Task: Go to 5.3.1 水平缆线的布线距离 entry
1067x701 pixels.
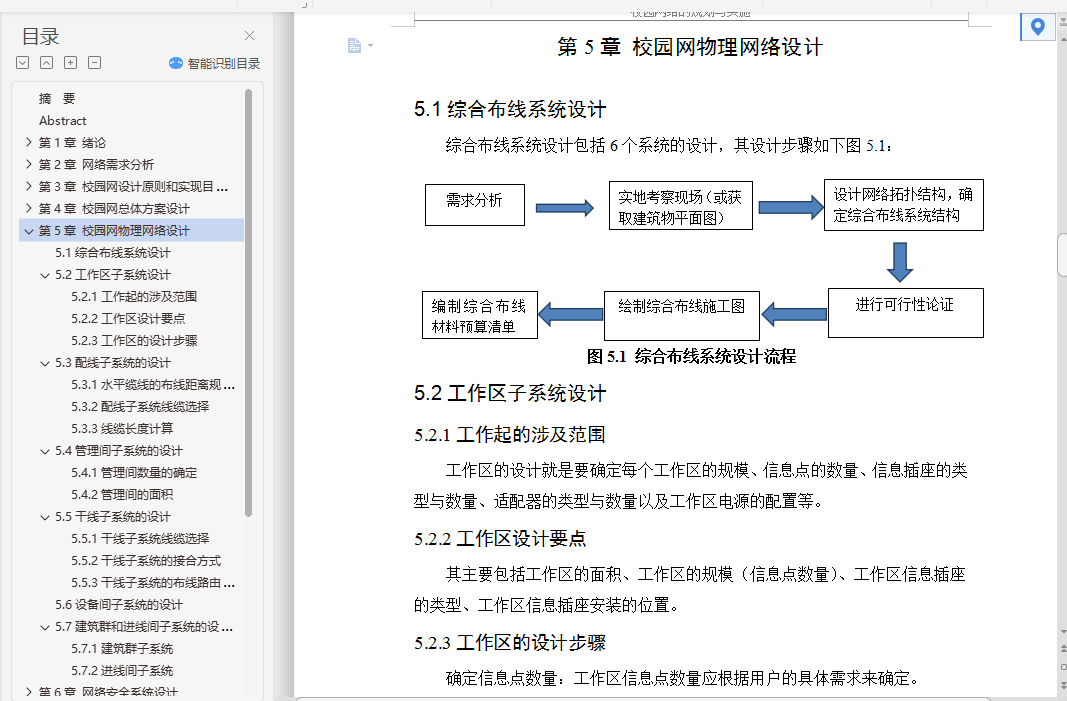Action: tap(153, 385)
